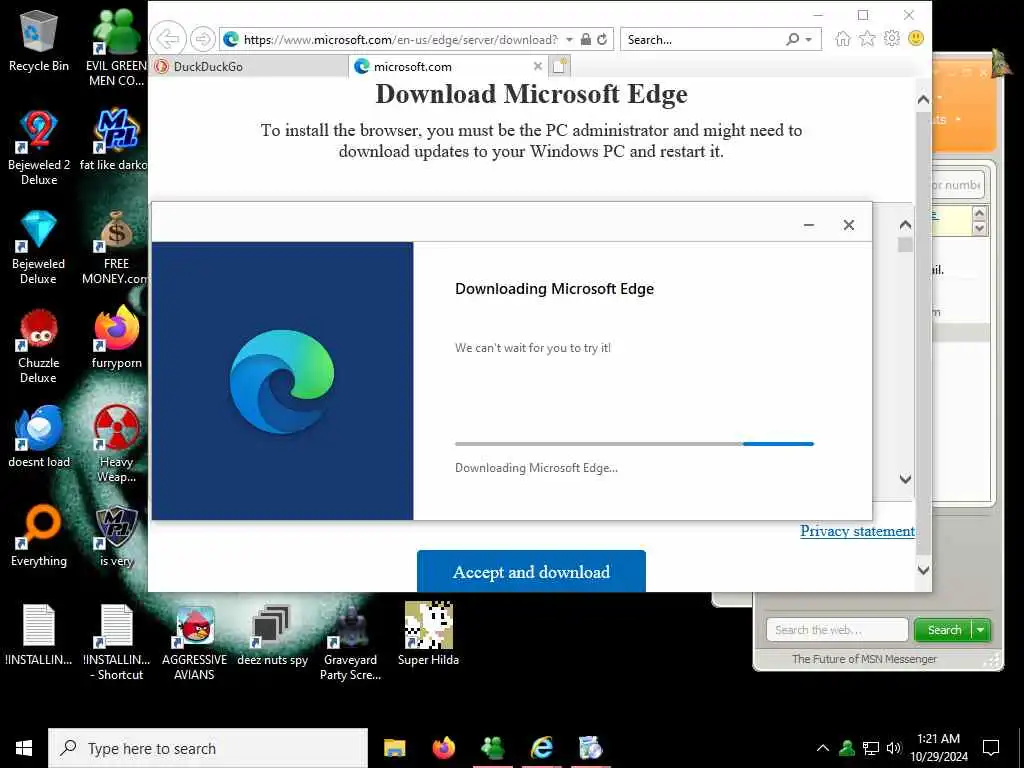This screenshot has height=768, width=1024.
Task: Click the Accept and download button
Action: pos(531,571)
